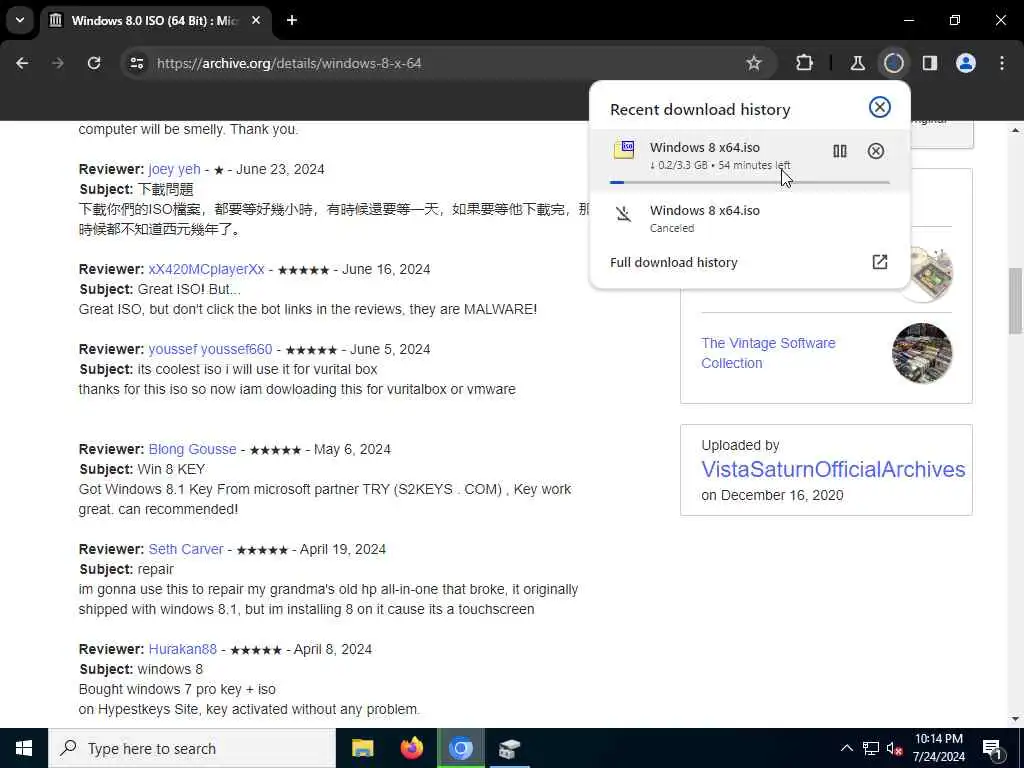This screenshot has width=1024, height=768.
Task: Click the browser forward arrow
Action: 58,63
